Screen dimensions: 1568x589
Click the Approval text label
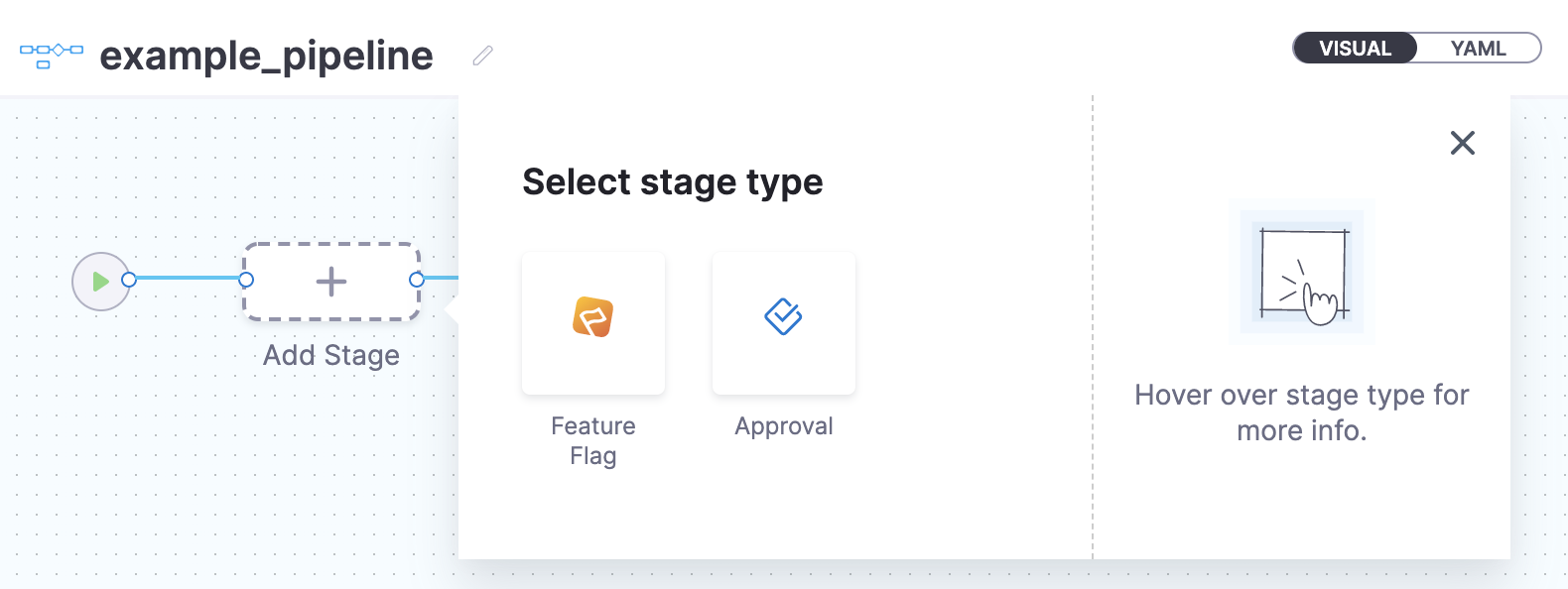(784, 426)
